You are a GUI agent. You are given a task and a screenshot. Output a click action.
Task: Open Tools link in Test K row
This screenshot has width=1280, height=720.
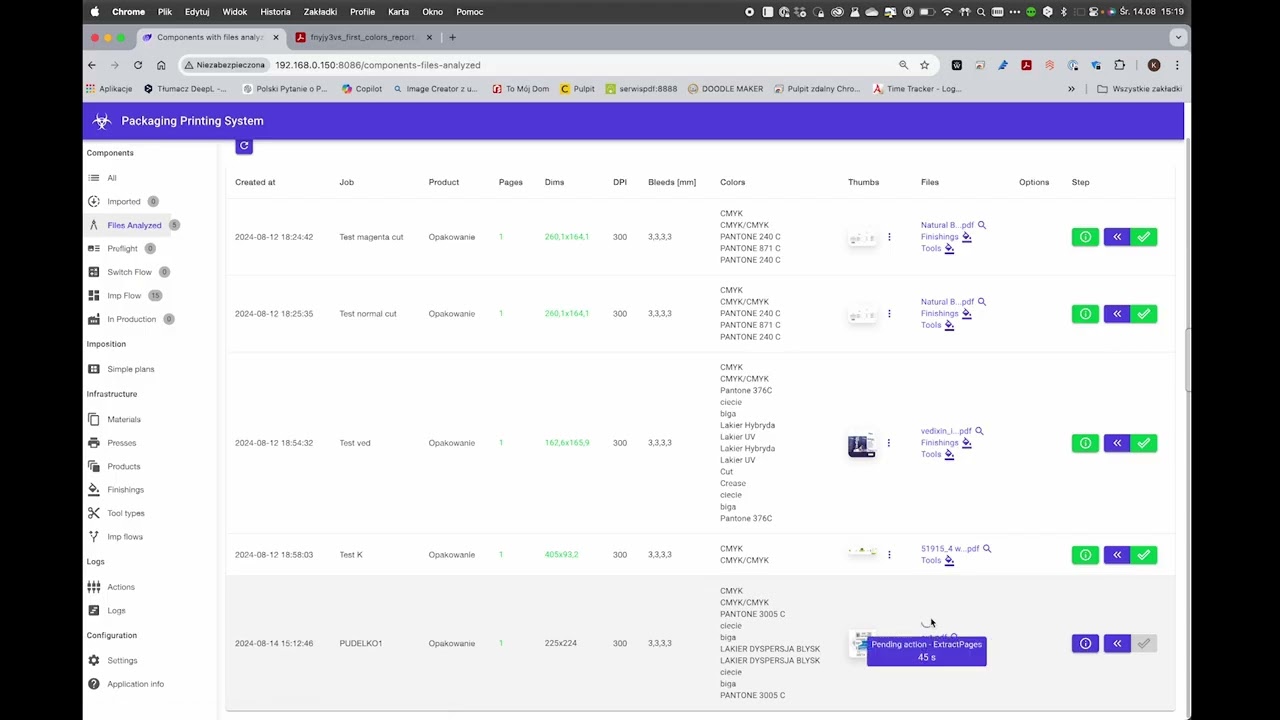point(931,560)
